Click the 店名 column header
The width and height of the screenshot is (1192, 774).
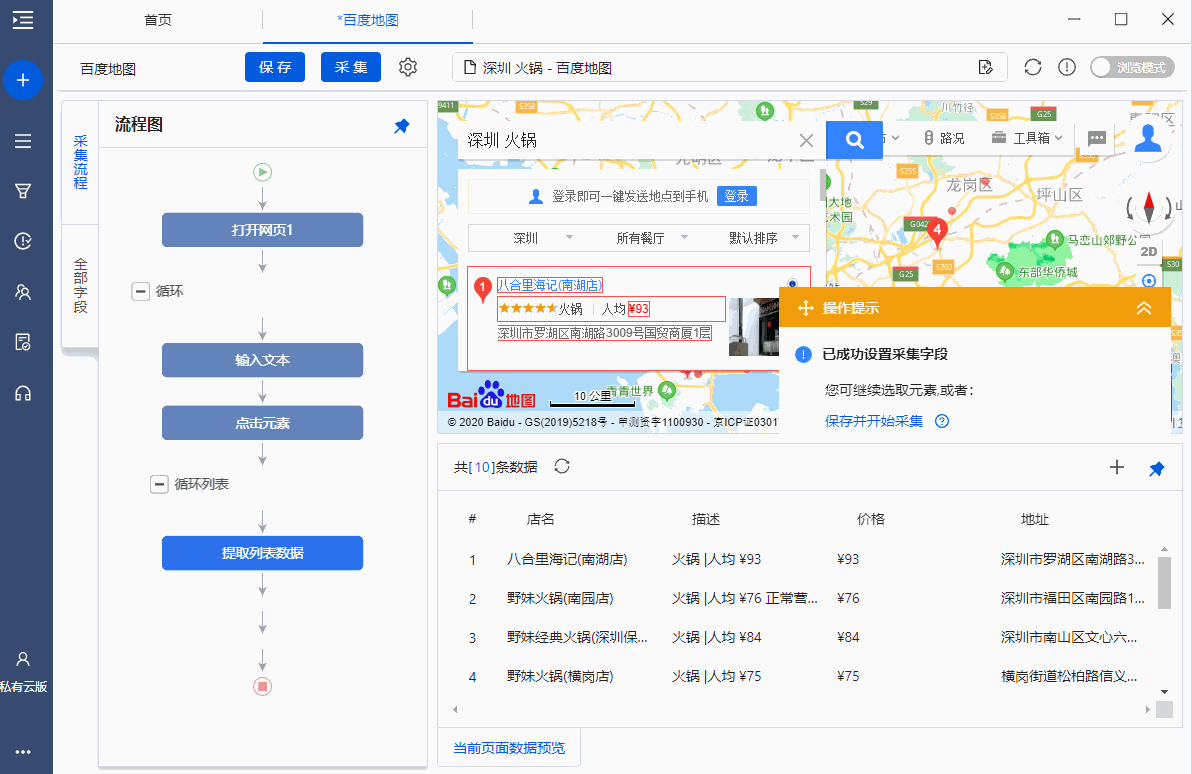(541, 519)
